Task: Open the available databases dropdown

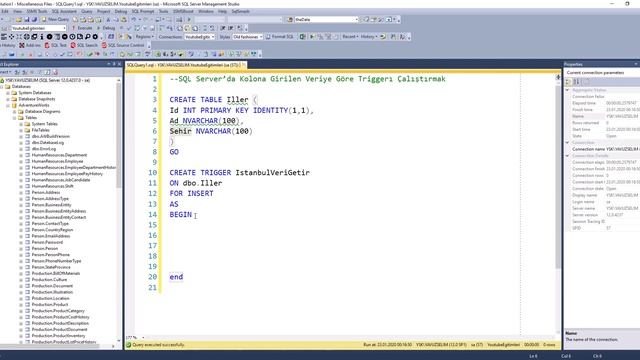Action: [x=38, y=28]
